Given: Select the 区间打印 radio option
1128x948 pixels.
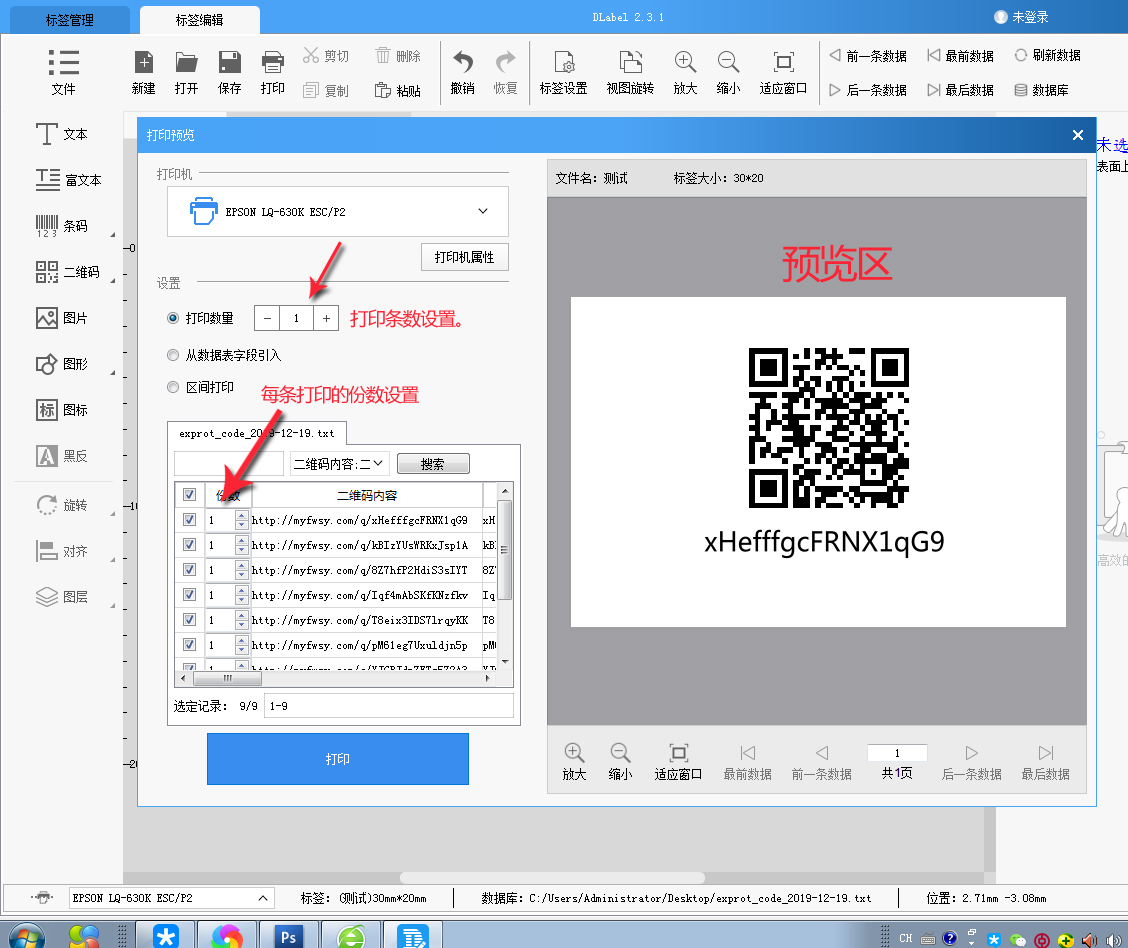Looking at the screenshot, I should click(x=173, y=387).
